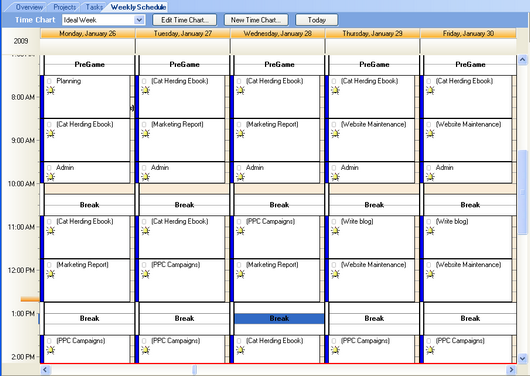
Task: Switch to the Overview tab
Action: (x=29, y=7)
